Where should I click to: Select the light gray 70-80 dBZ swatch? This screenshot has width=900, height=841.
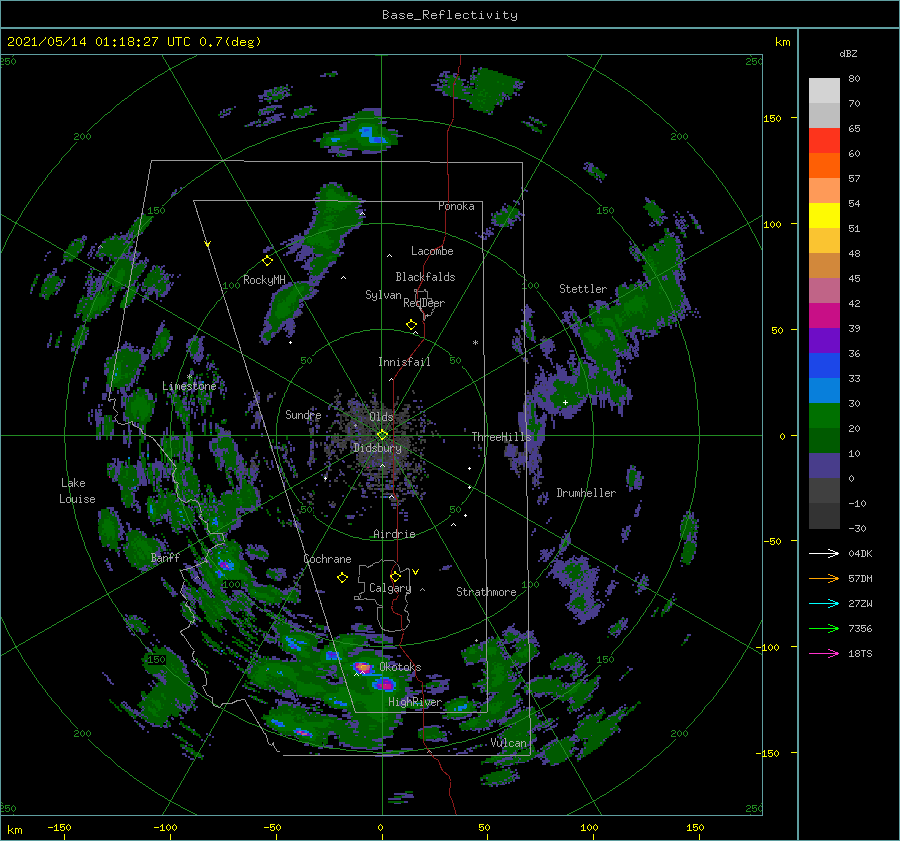coord(824,91)
